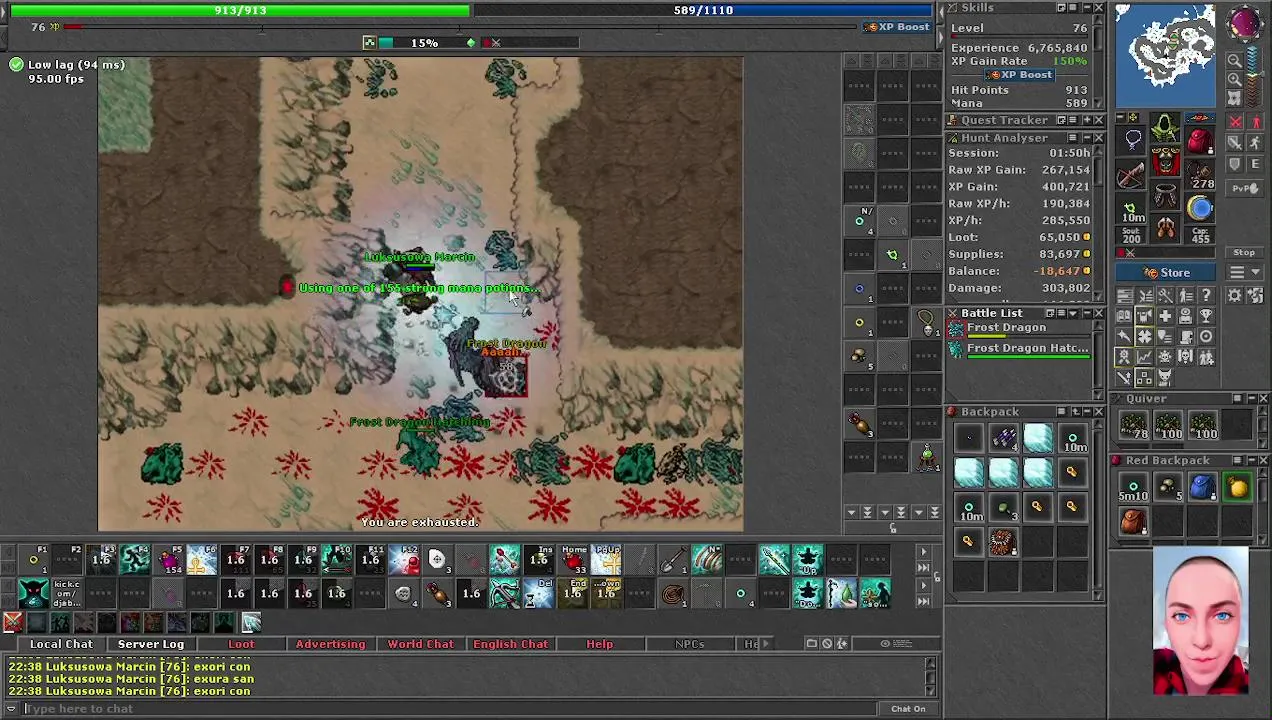Open the chat mode dropdown beside input

[x=11, y=709]
